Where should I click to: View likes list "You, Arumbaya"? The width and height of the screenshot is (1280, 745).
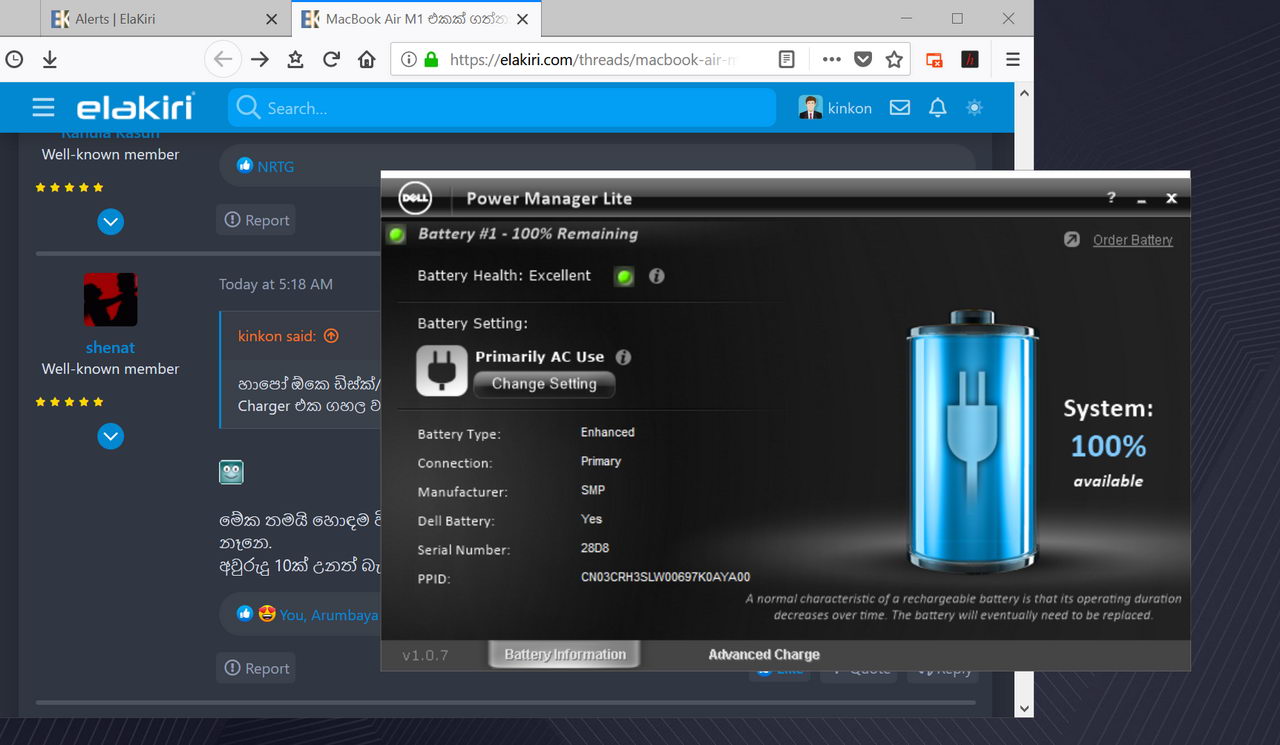point(329,615)
